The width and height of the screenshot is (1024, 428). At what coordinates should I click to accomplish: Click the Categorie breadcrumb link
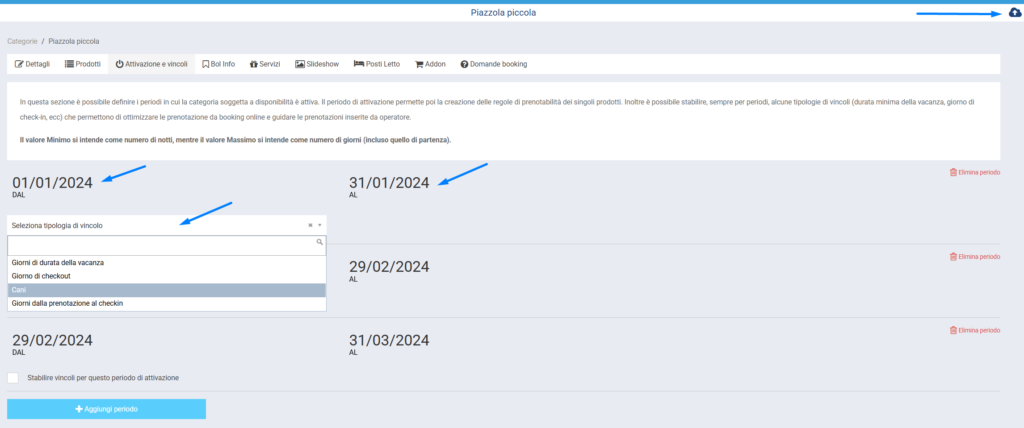pyautogui.click(x=22, y=41)
